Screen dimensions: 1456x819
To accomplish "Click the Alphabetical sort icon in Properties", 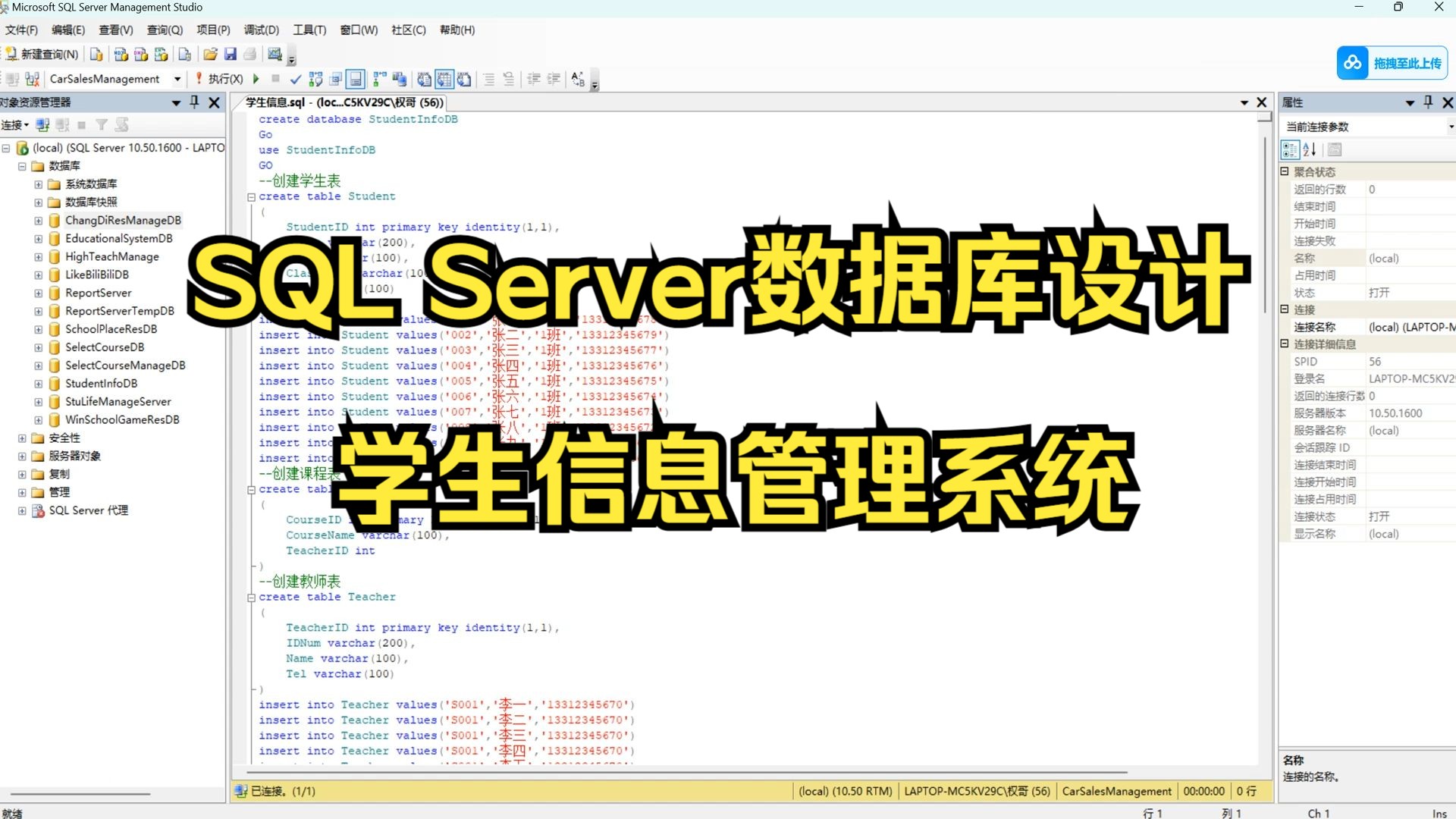I will point(1310,149).
